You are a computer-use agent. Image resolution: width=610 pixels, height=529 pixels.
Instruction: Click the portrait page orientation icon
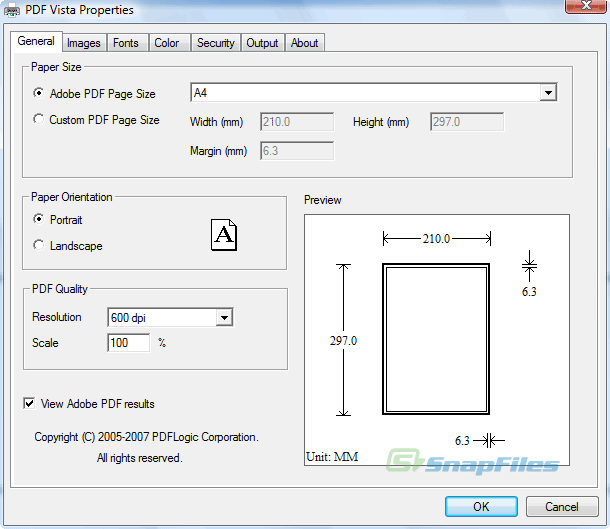point(224,235)
